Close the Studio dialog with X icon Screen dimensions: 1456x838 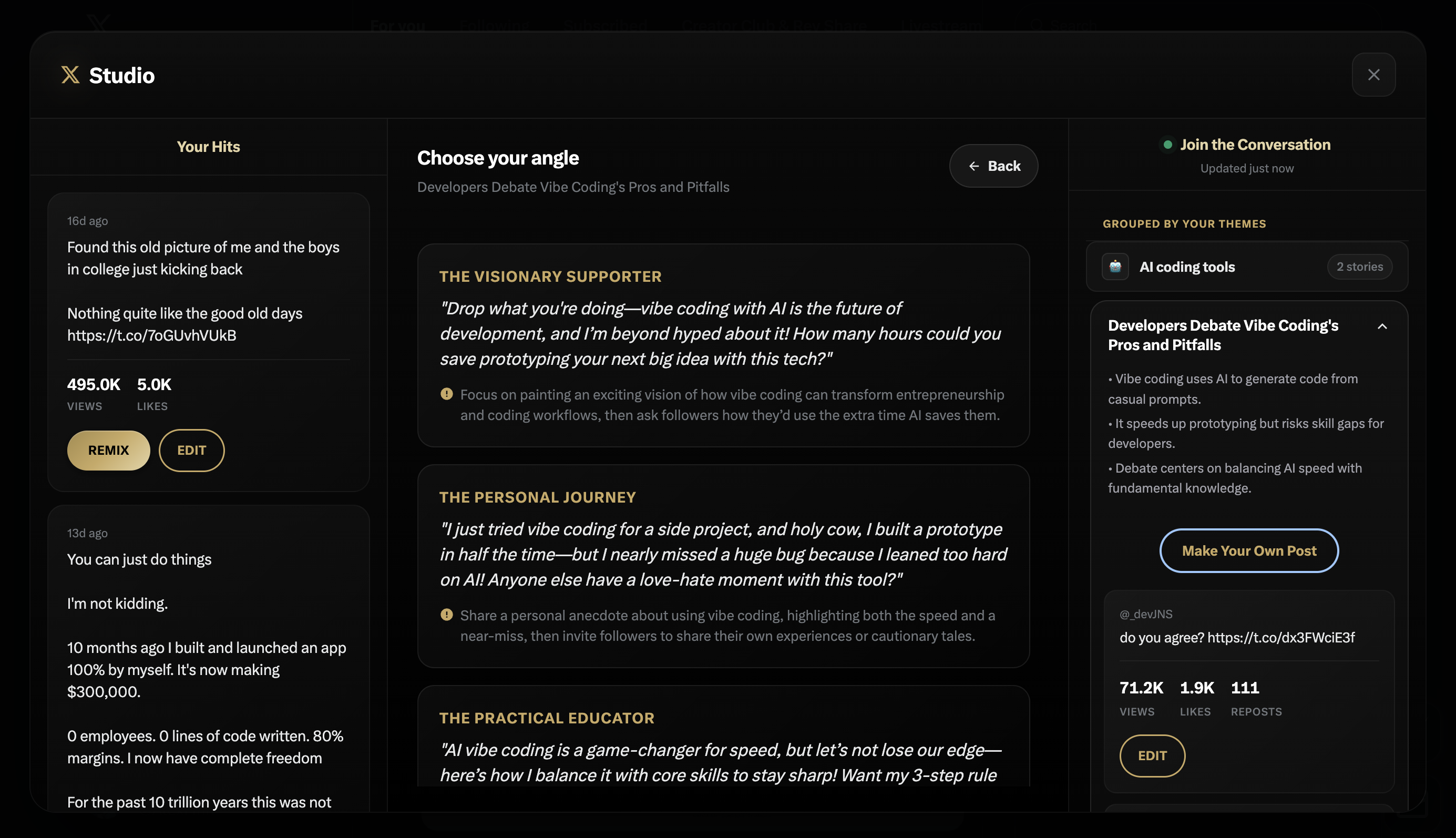pos(1373,75)
